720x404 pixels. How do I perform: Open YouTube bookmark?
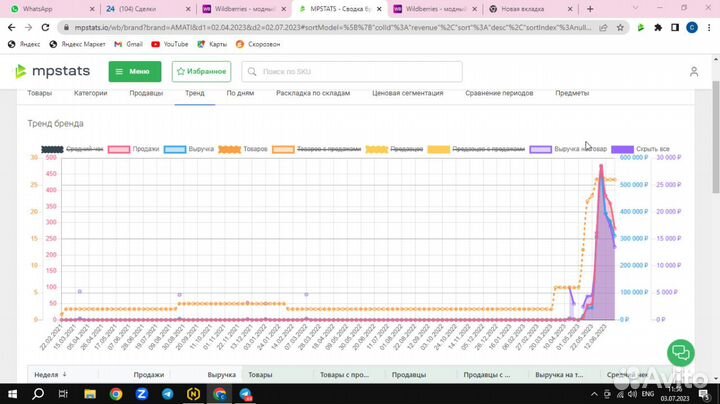(170, 44)
